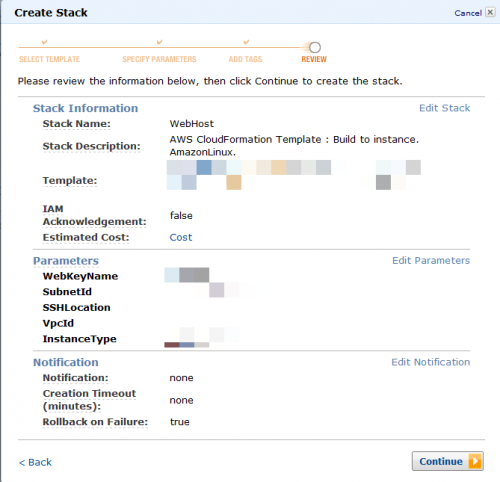
Task: Click the Rollback on Failure label
Action: [95, 422]
